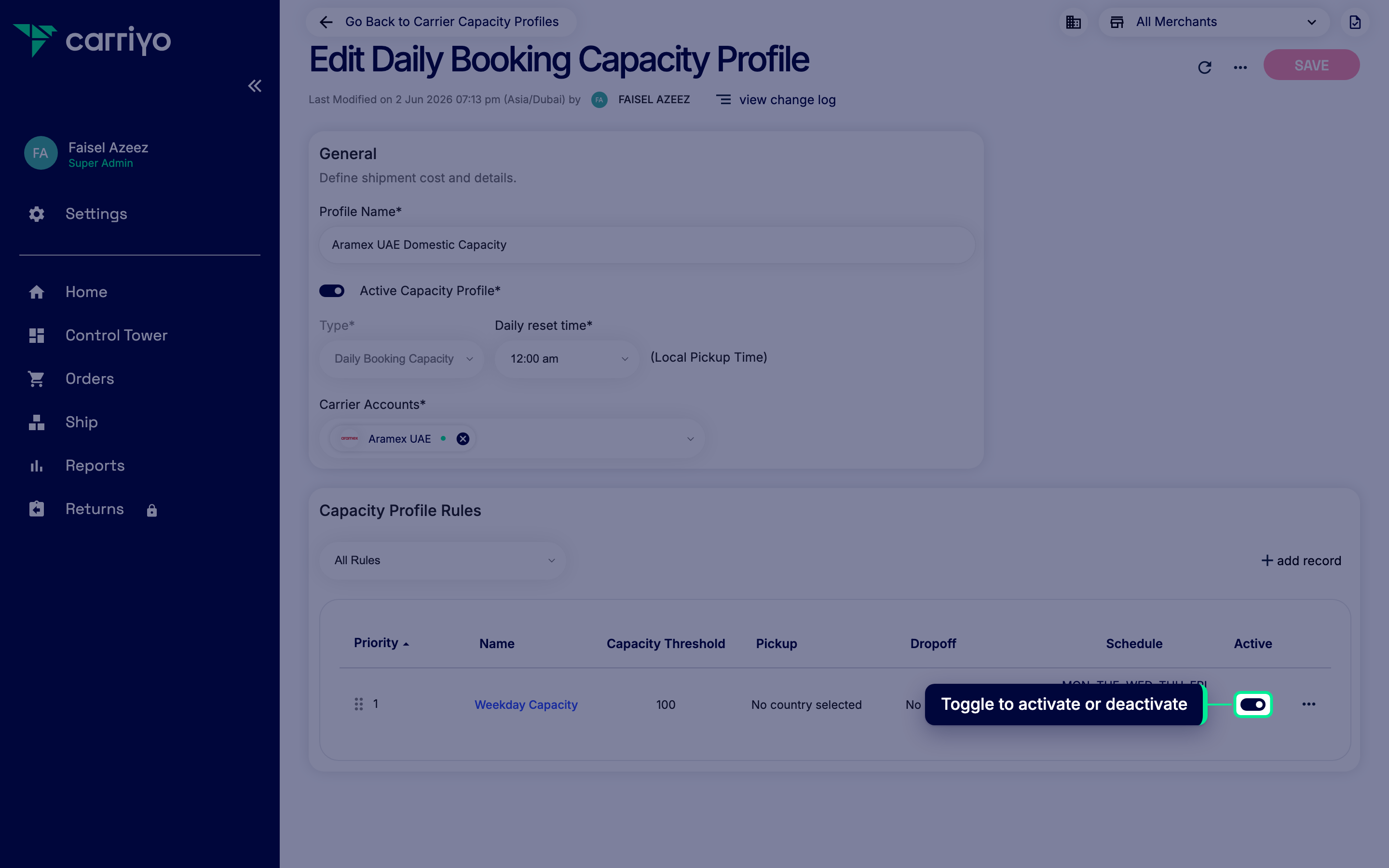Open Weekday Capacity row more options
This screenshot has width=1389, height=868.
click(x=1308, y=705)
